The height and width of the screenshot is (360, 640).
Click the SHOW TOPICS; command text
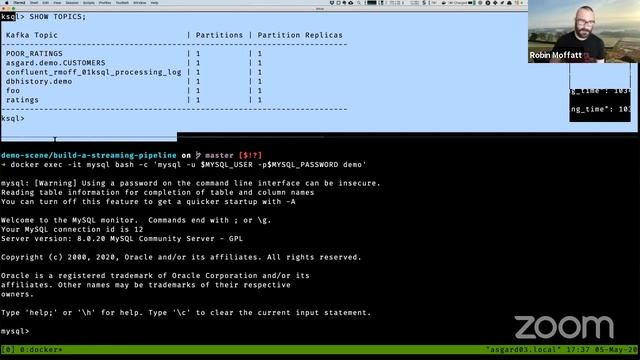click(58, 17)
